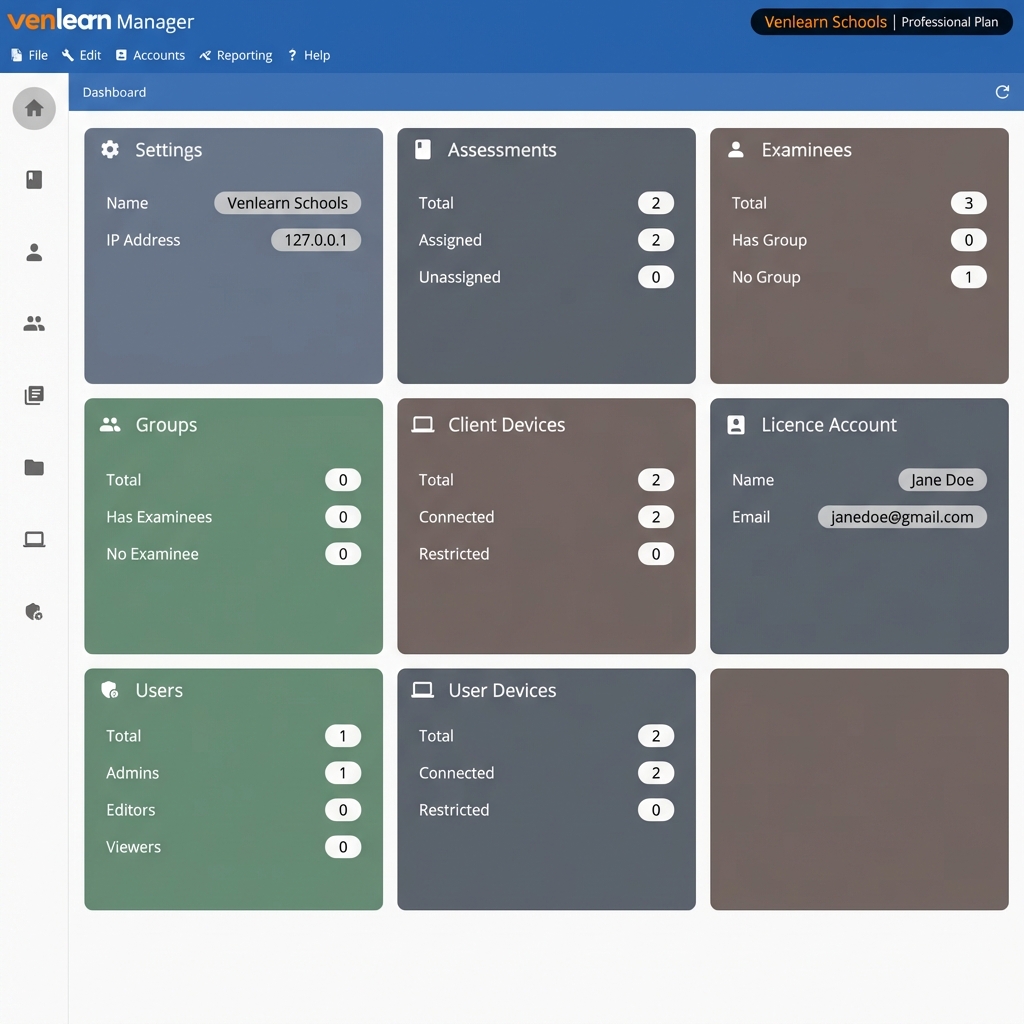
Task: Click the Venlearn Schools Professional Plan button
Action: [x=881, y=21]
